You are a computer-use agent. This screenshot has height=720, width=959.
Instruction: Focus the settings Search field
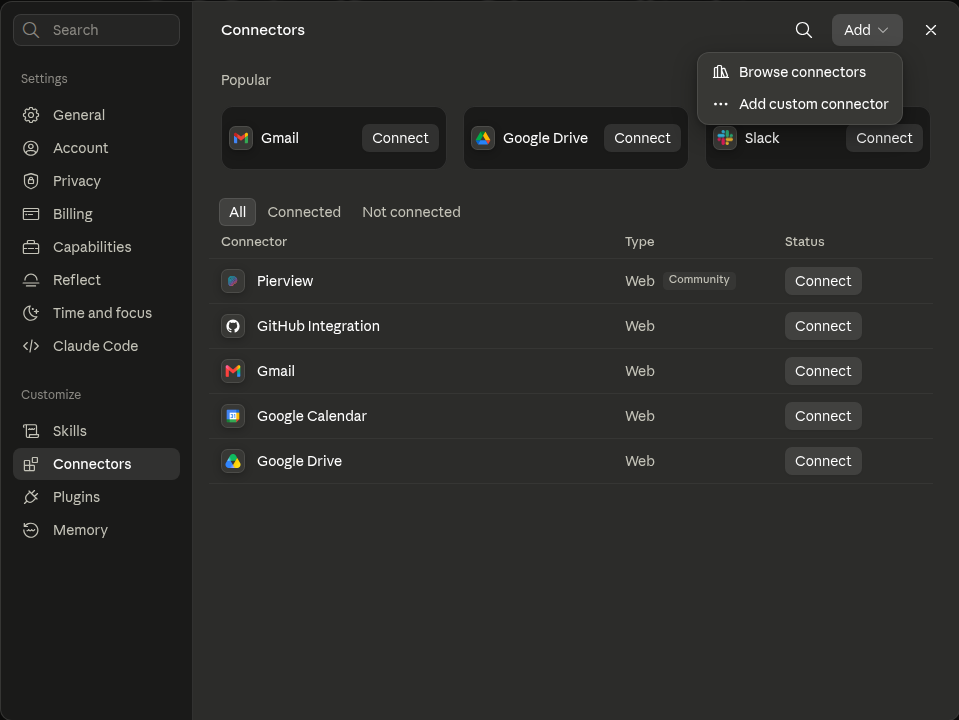click(96, 30)
